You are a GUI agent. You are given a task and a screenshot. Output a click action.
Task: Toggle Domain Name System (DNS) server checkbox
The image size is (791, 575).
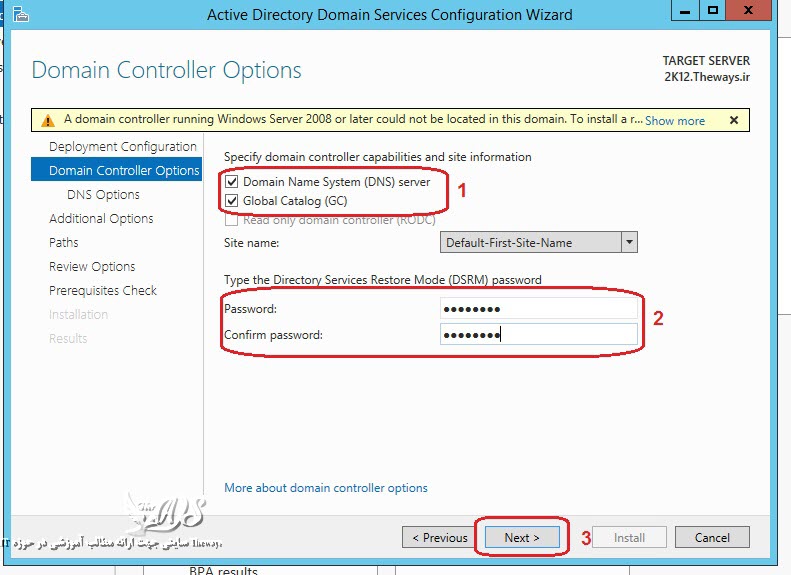[232, 183]
